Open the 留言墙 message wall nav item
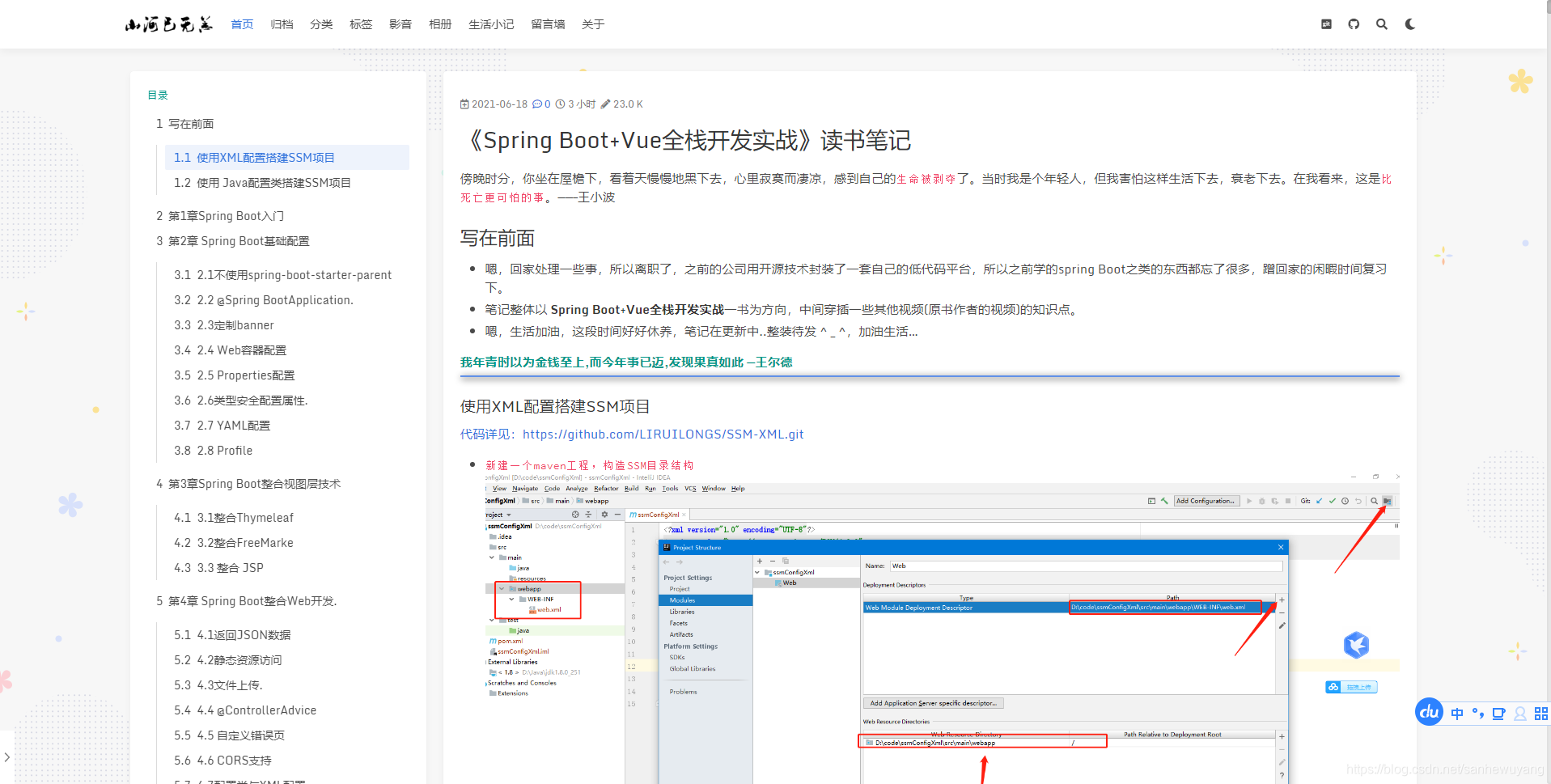The width and height of the screenshot is (1551, 784). [x=548, y=24]
